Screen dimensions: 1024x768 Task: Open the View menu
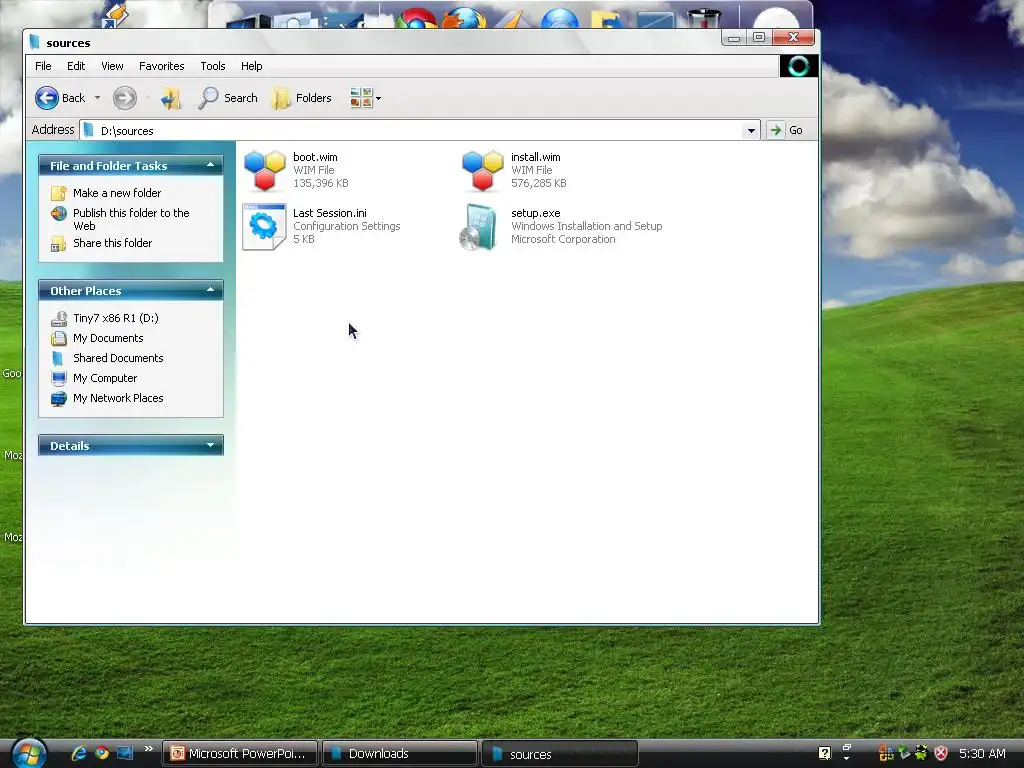coord(112,66)
